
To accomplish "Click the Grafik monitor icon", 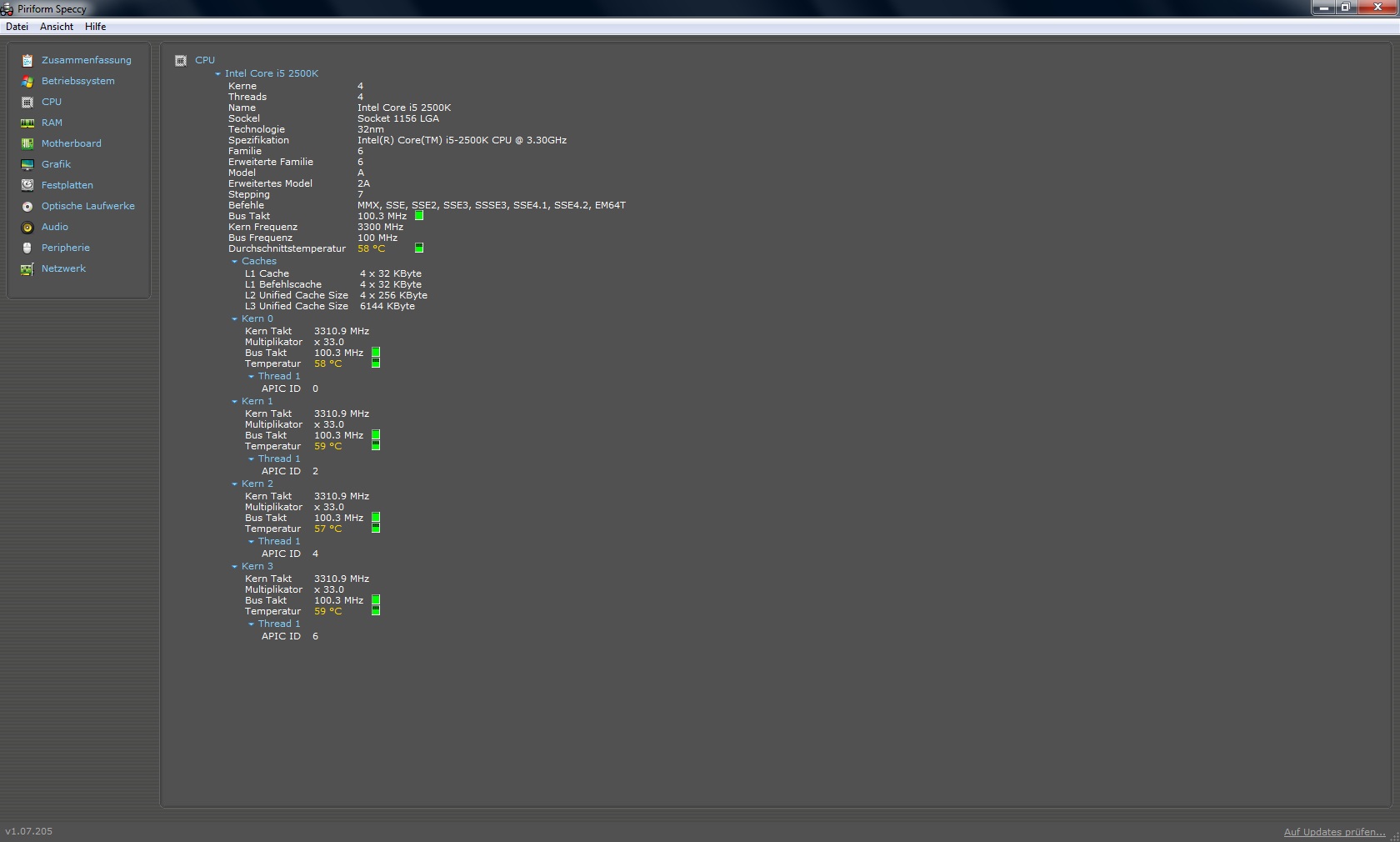I will pyautogui.click(x=27, y=164).
